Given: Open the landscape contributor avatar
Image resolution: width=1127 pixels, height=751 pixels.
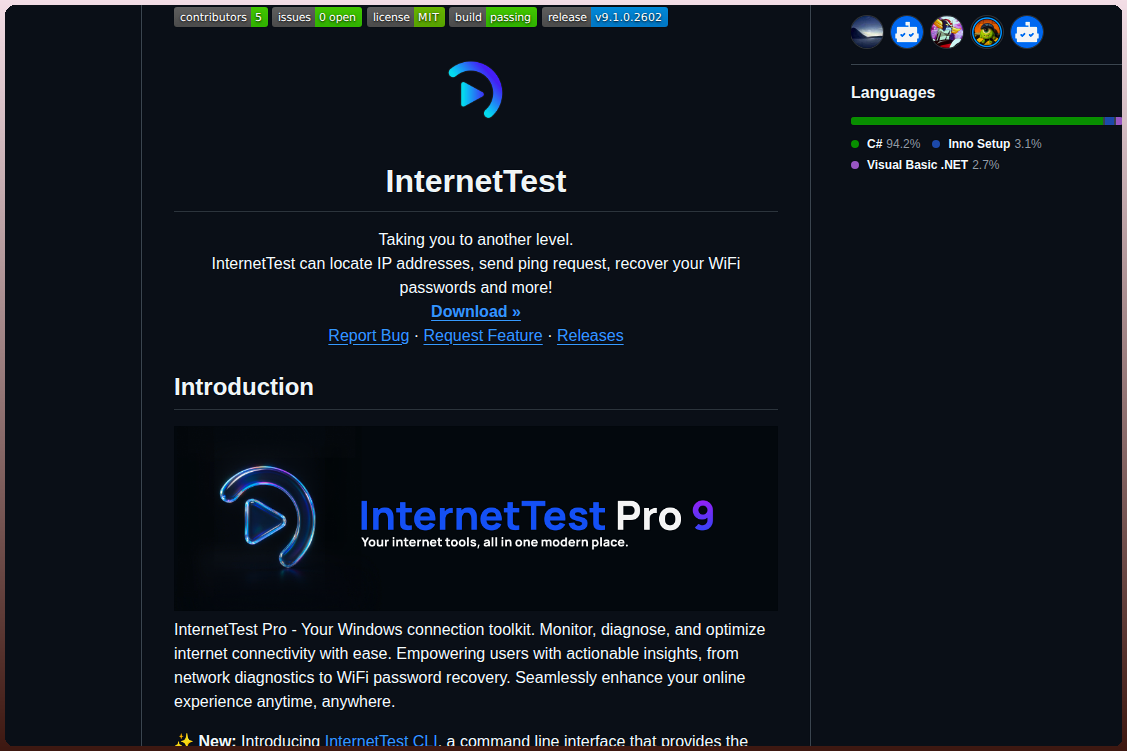Looking at the screenshot, I should [867, 32].
